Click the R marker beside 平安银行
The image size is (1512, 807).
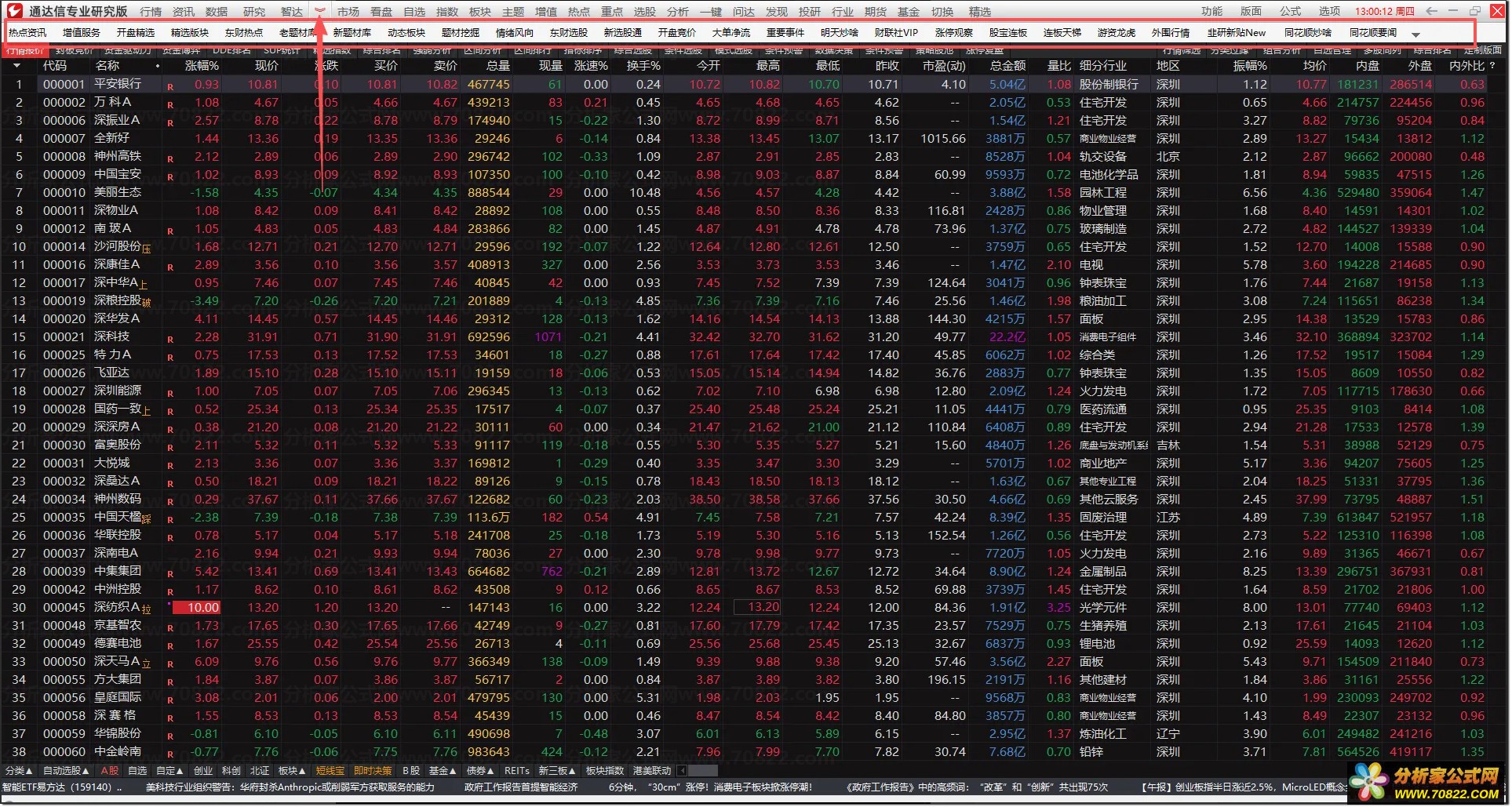170,86
